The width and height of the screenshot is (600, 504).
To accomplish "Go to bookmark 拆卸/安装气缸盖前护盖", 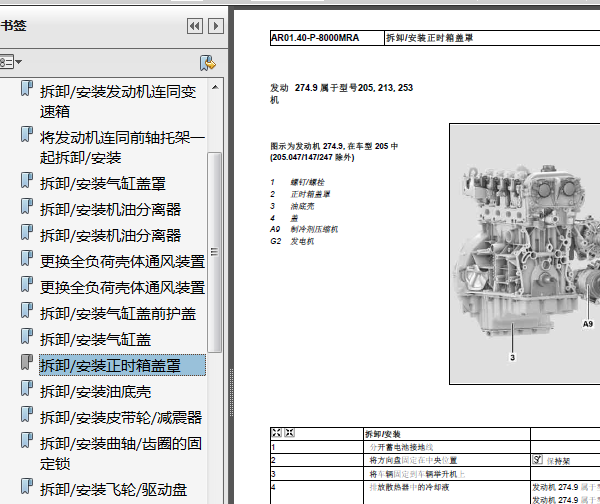I will (118, 314).
